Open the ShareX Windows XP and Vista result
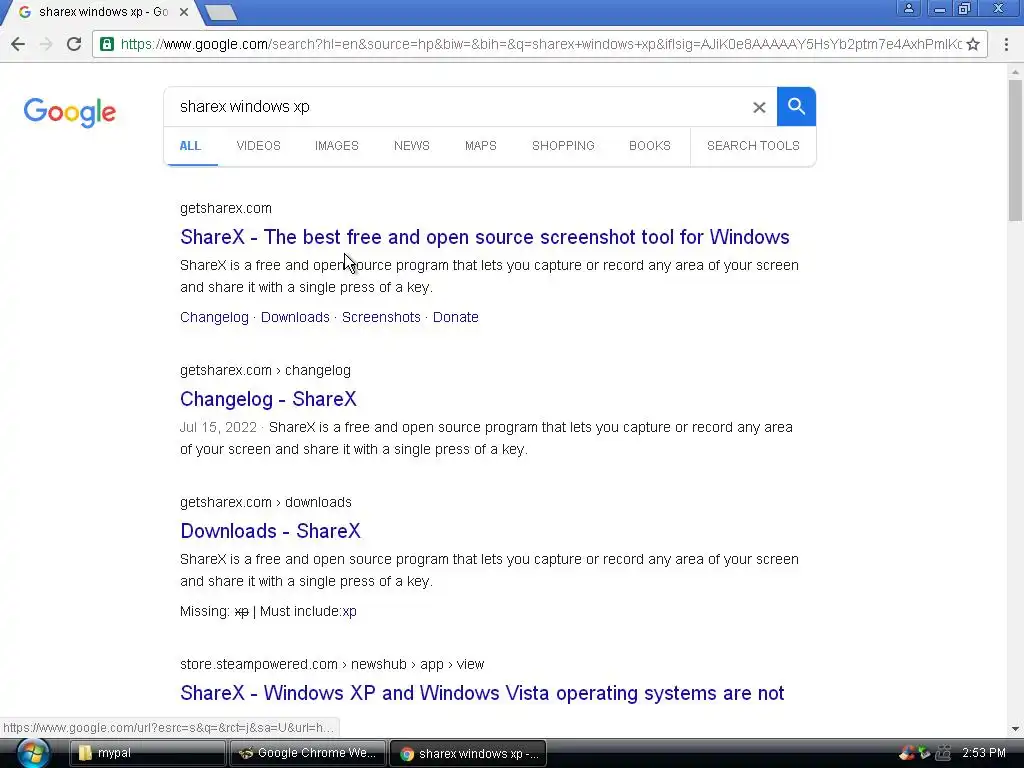The width and height of the screenshot is (1024, 768). click(x=482, y=693)
